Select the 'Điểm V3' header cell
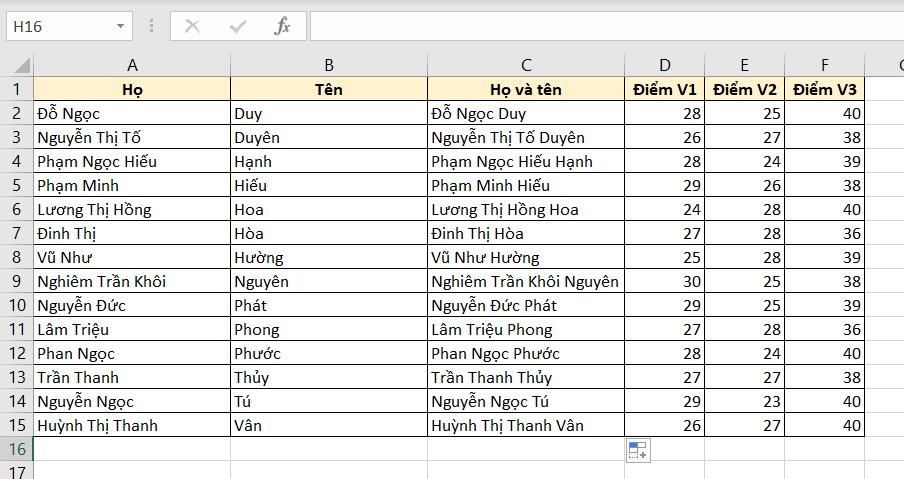The image size is (904, 479). (824, 89)
